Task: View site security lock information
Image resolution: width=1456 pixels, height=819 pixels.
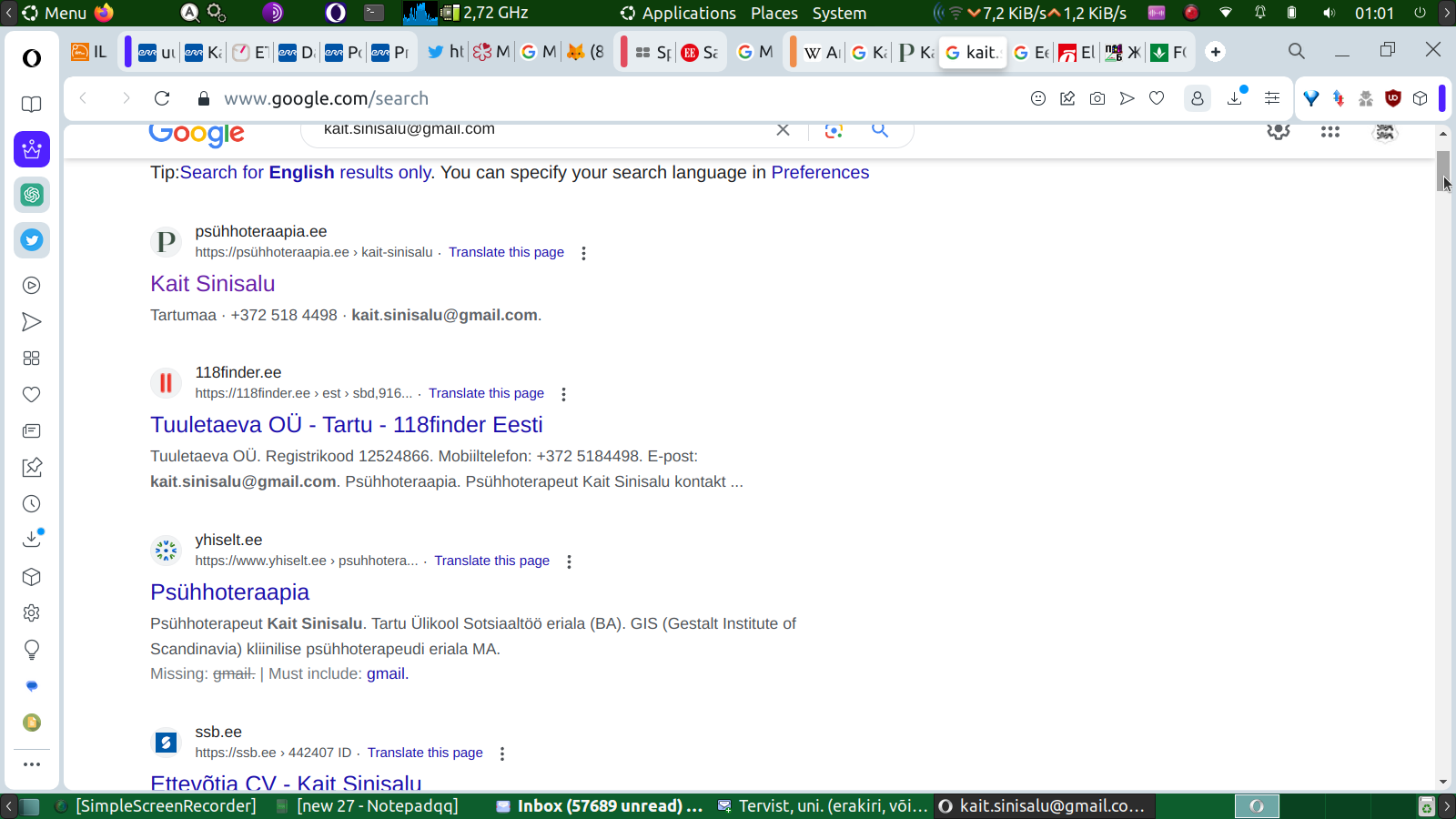Action: point(204,98)
